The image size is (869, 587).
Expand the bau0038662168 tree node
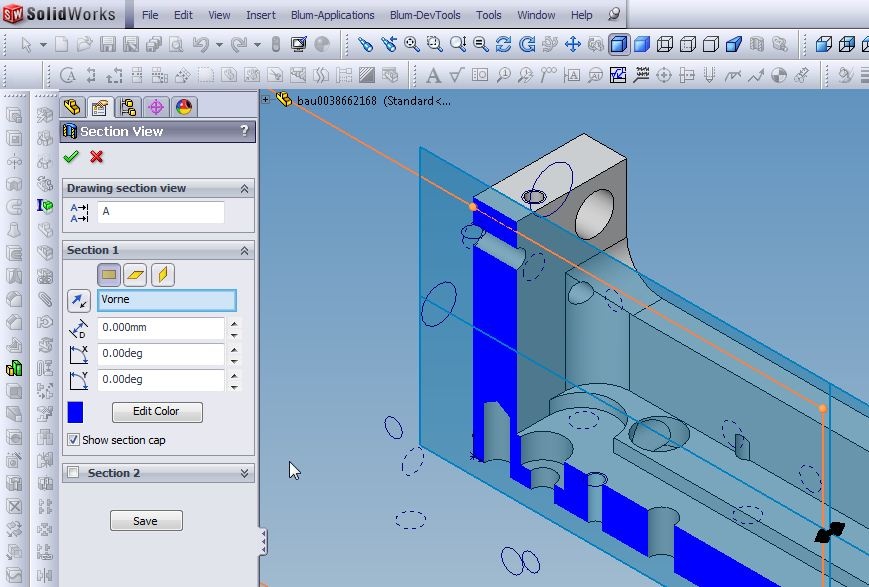[266, 100]
